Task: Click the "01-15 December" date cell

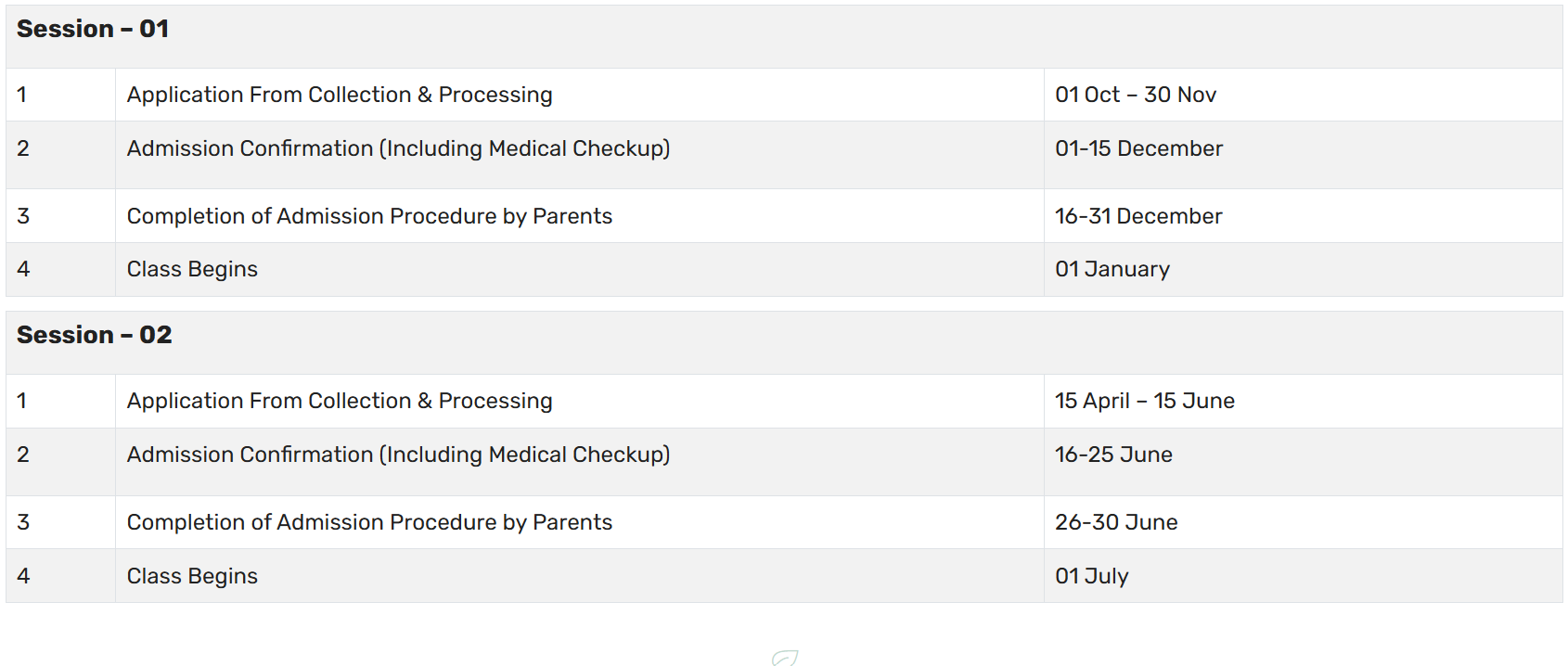Action: (x=1138, y=149)
